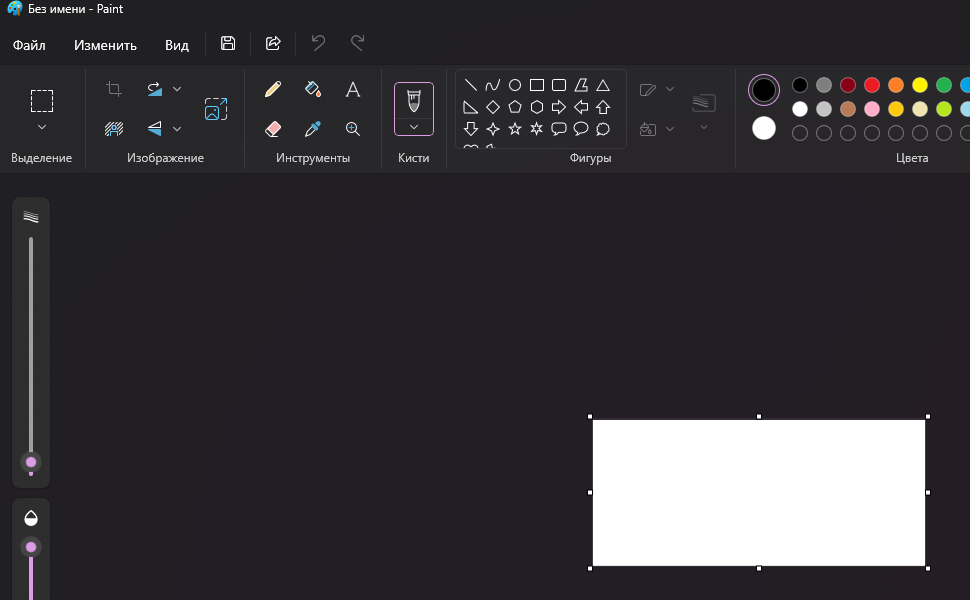This screenshot has width=970, height=600.
Task: Select the five-point star shape
Action: (x=515, y=129)
